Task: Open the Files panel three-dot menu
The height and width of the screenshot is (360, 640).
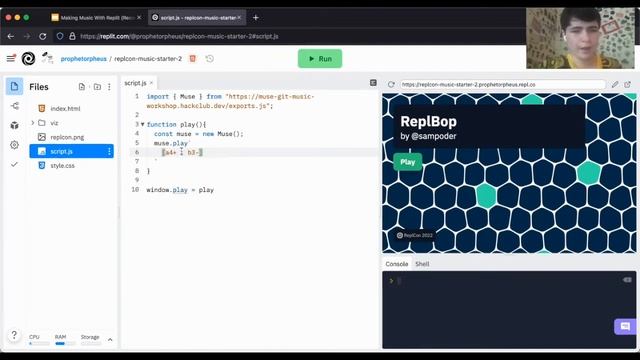Action: pyautogui.click(x=109, y=87)
